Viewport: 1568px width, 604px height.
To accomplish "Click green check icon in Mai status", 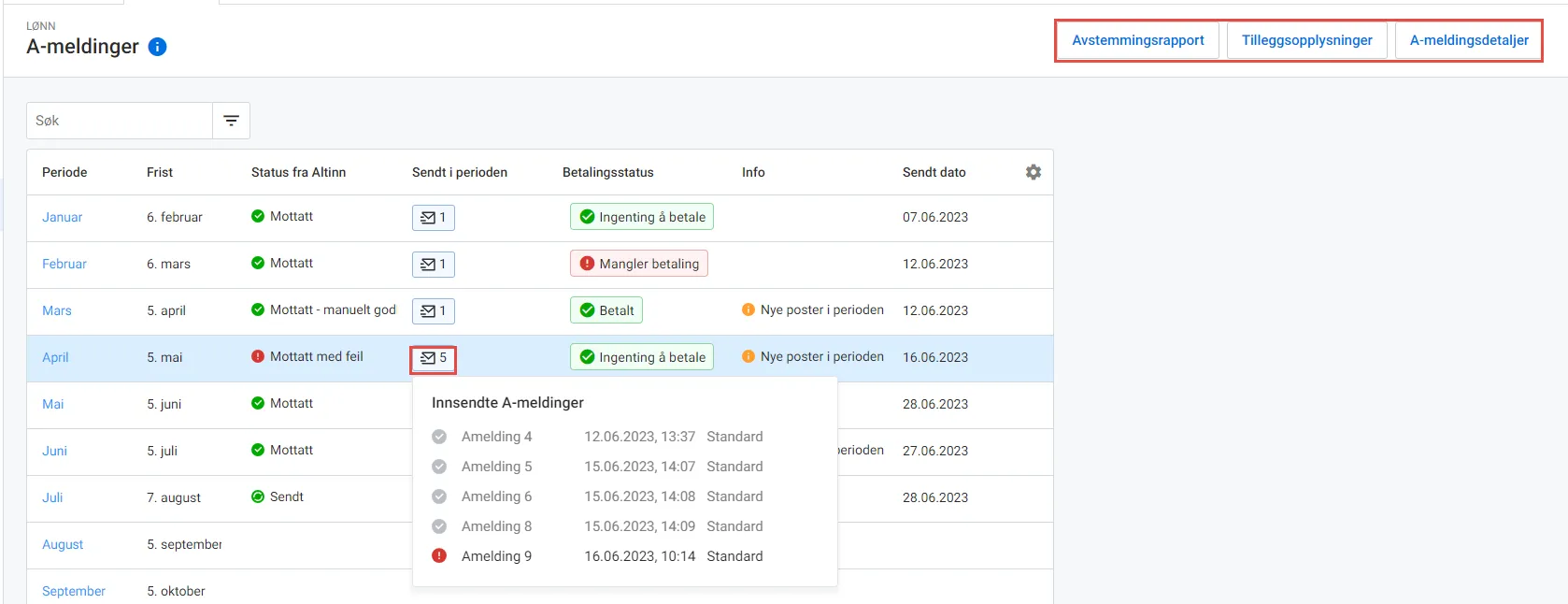I will pos(258,403).
